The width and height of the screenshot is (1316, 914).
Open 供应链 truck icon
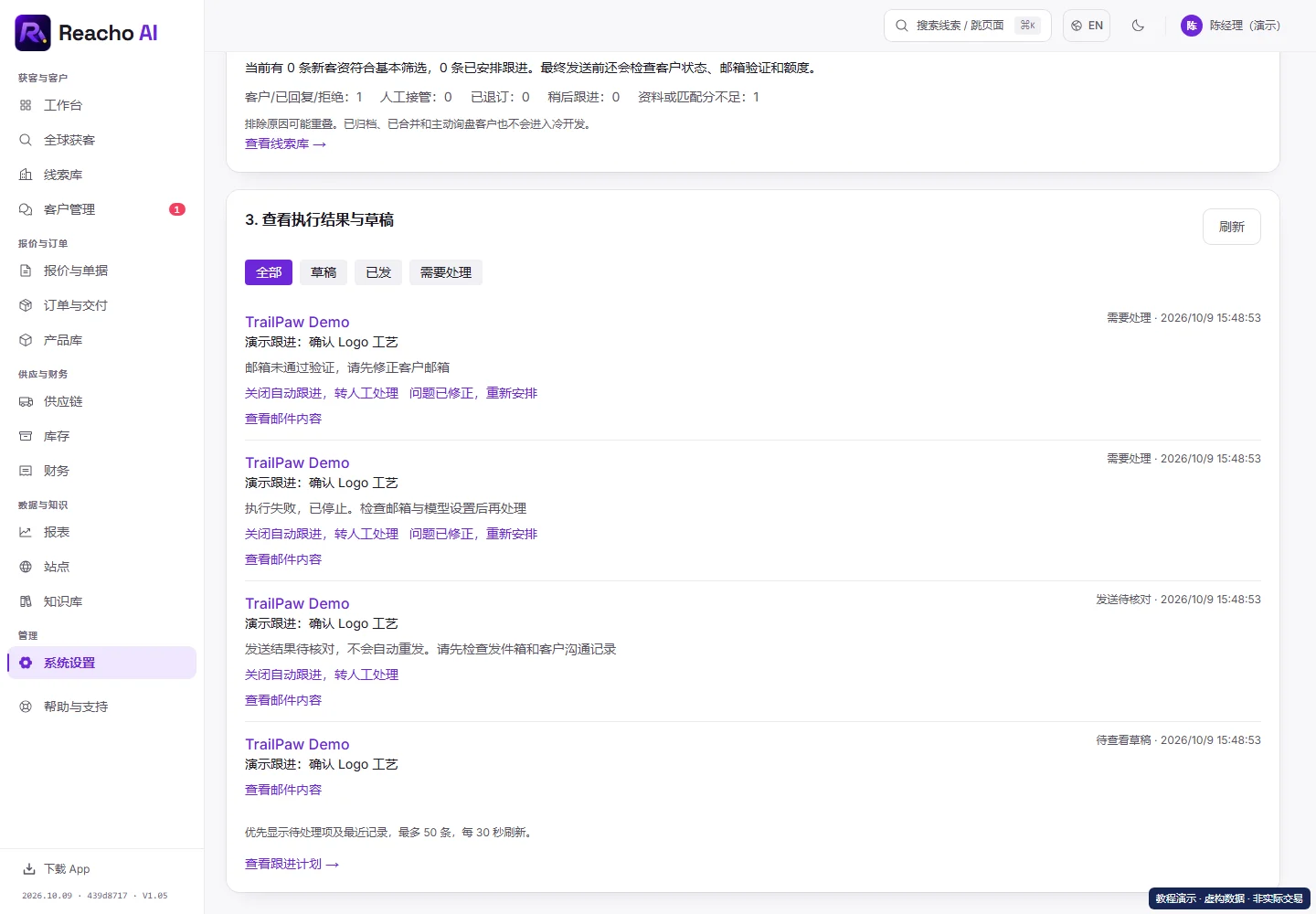[x=26, y=401]
